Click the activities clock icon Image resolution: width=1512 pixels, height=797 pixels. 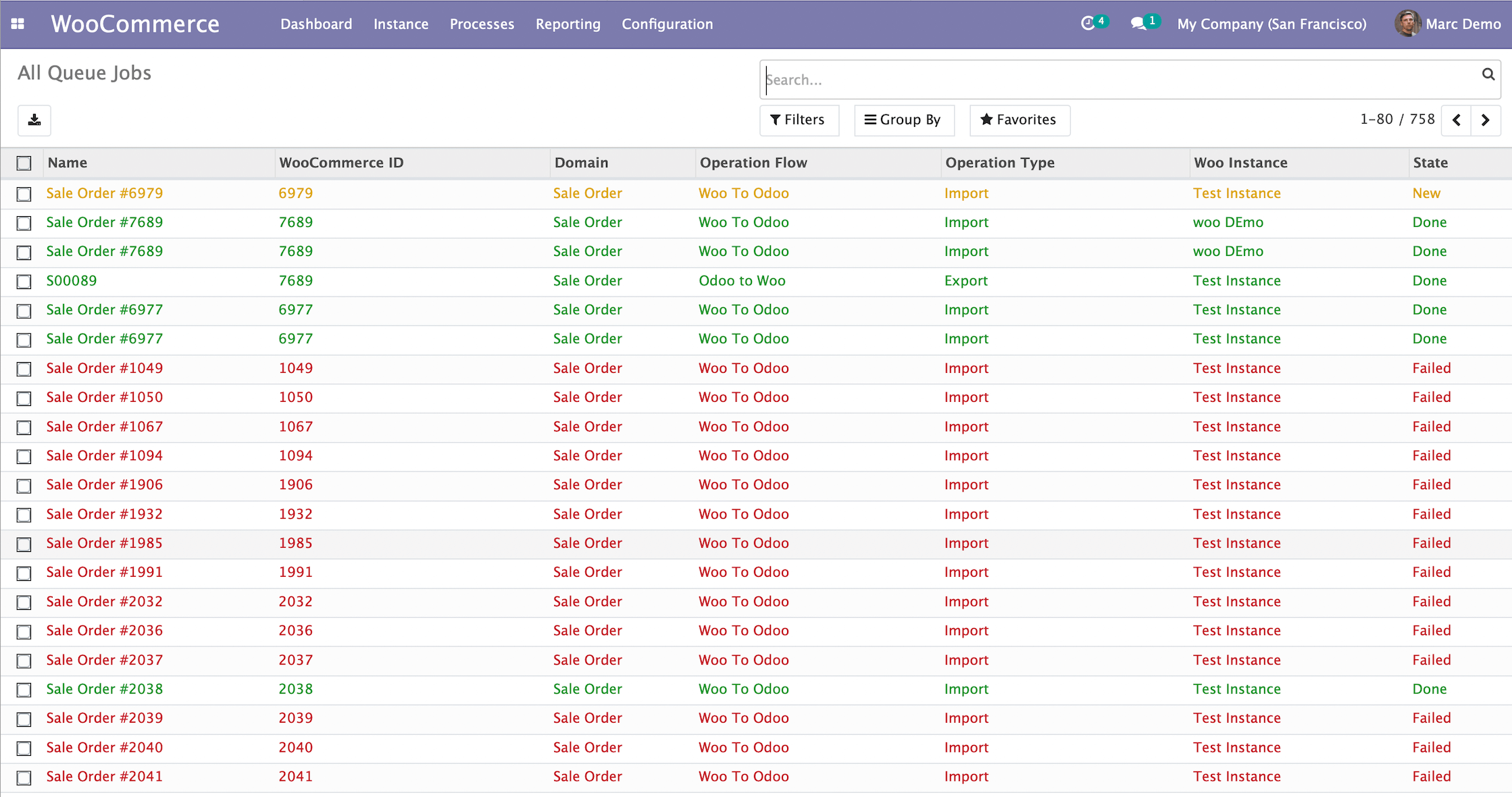(1088, 24)
